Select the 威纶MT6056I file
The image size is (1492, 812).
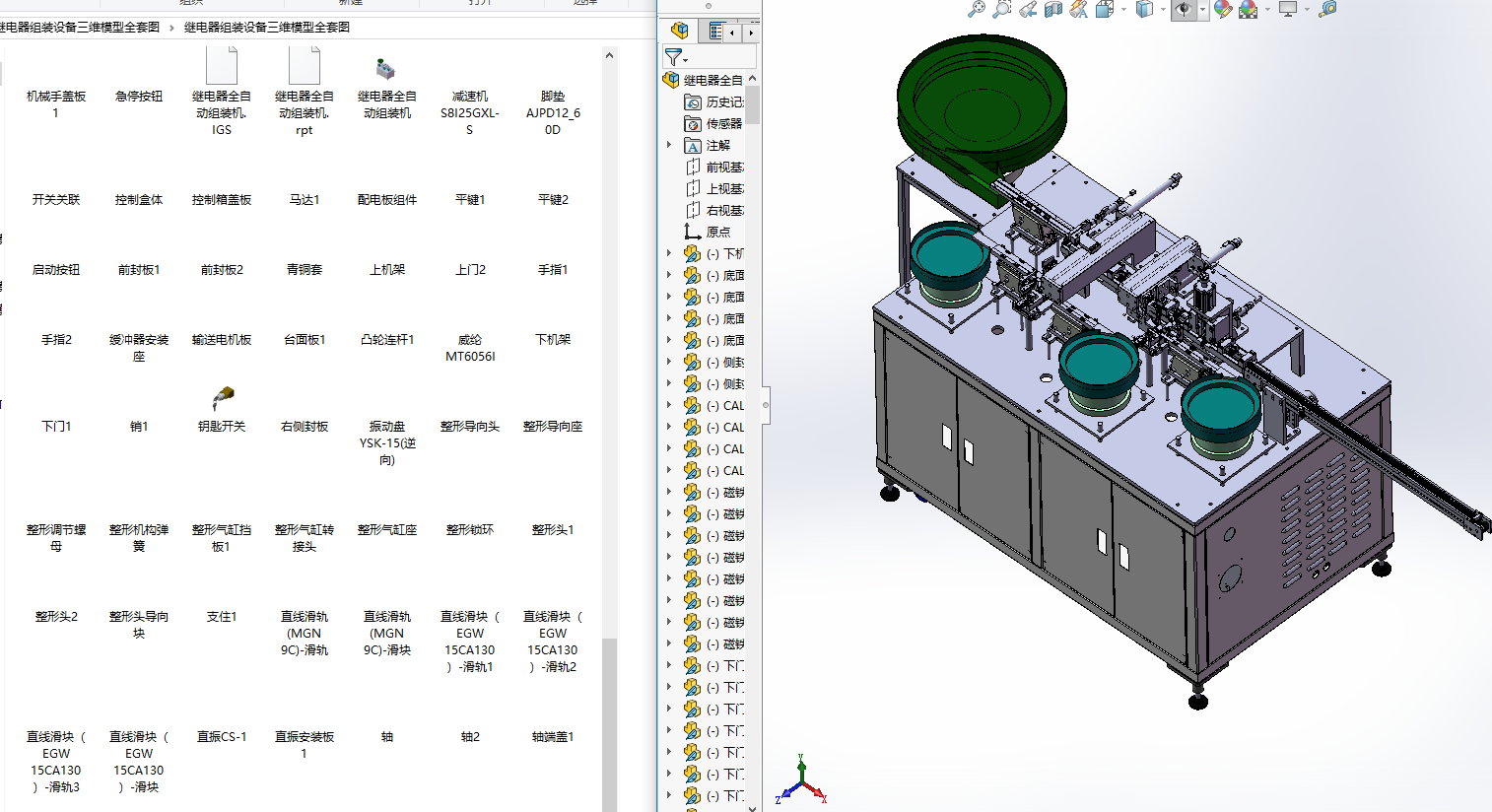(x=470, y=348)
